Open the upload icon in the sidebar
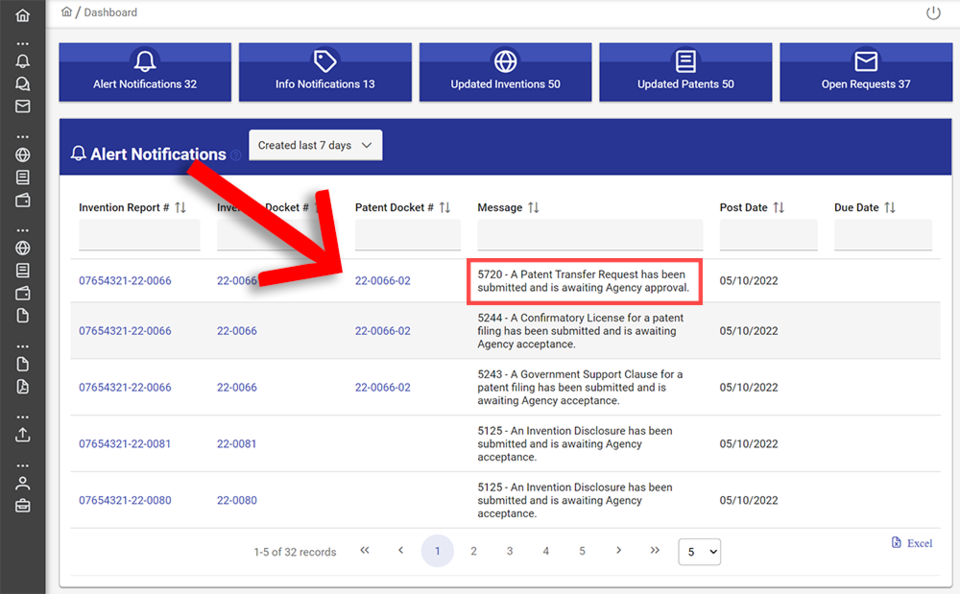Viewport: 960px width, 594px height. click(x=22, y=435)
